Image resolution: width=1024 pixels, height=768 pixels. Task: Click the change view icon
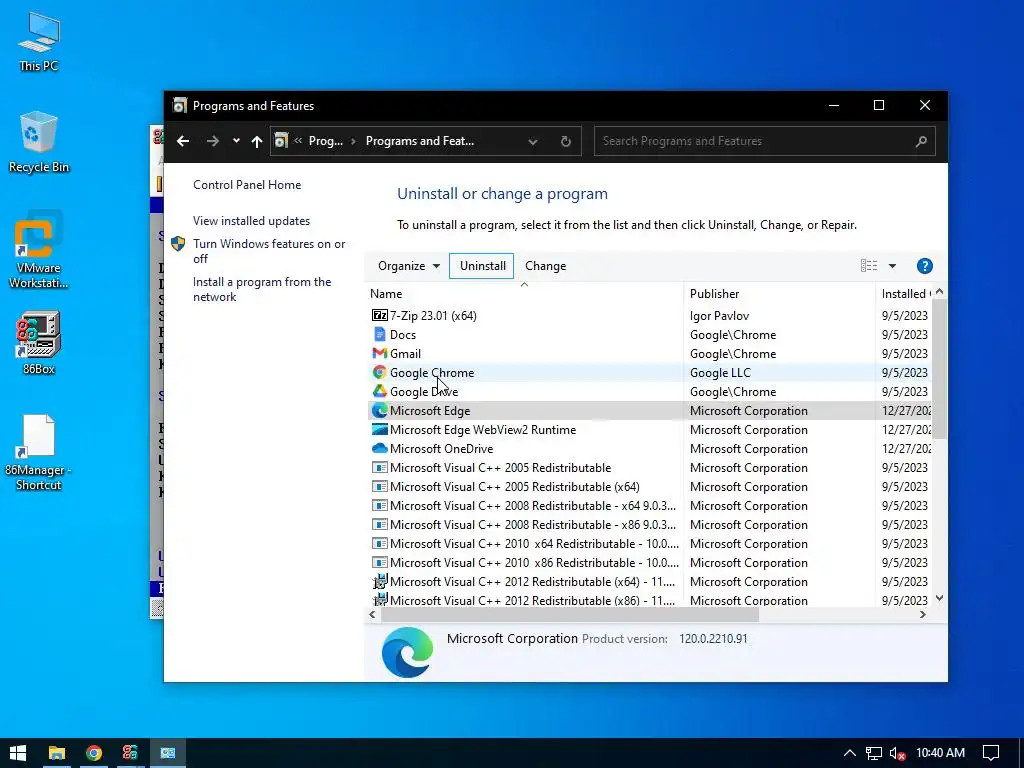pyautogui.click(x=869, y=266)
